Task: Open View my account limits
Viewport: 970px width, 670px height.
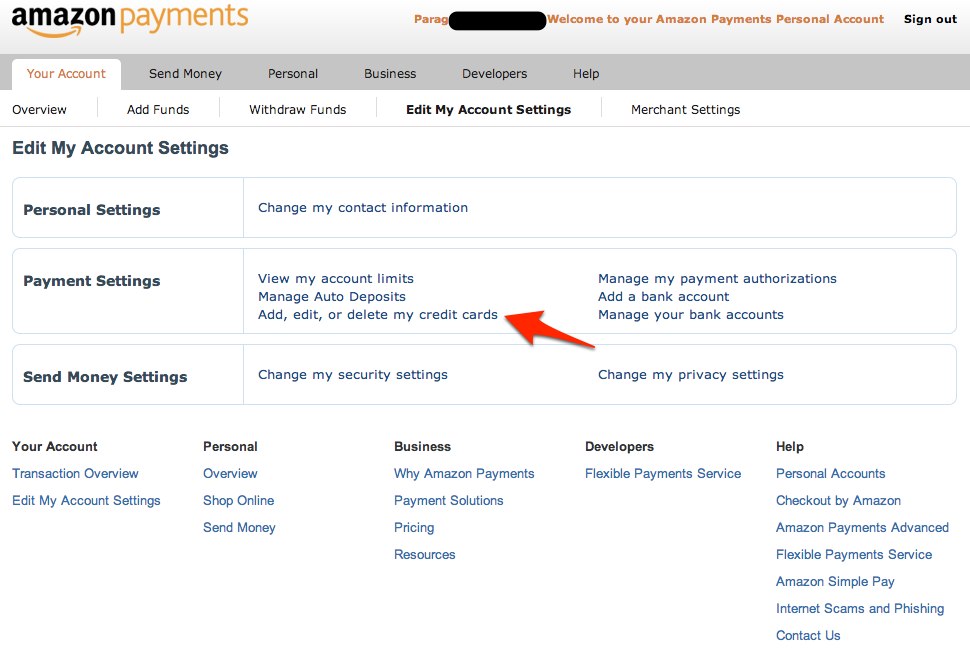Action: click(336, 278)
